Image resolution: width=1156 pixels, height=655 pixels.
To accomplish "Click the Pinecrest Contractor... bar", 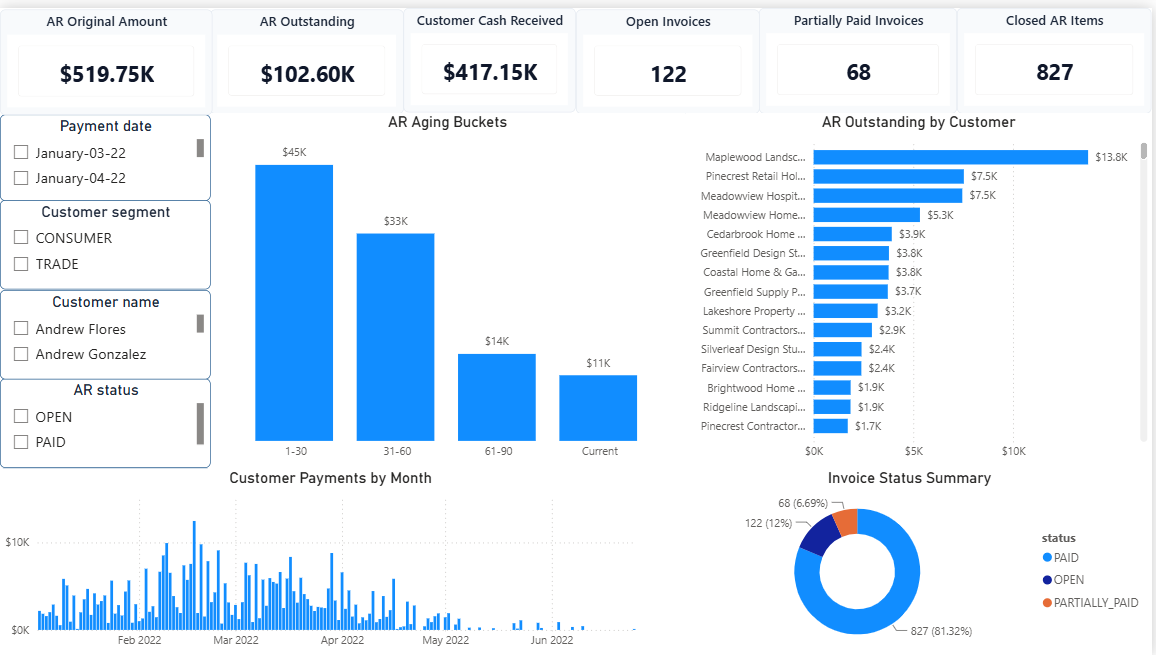I will coord(830,426).
